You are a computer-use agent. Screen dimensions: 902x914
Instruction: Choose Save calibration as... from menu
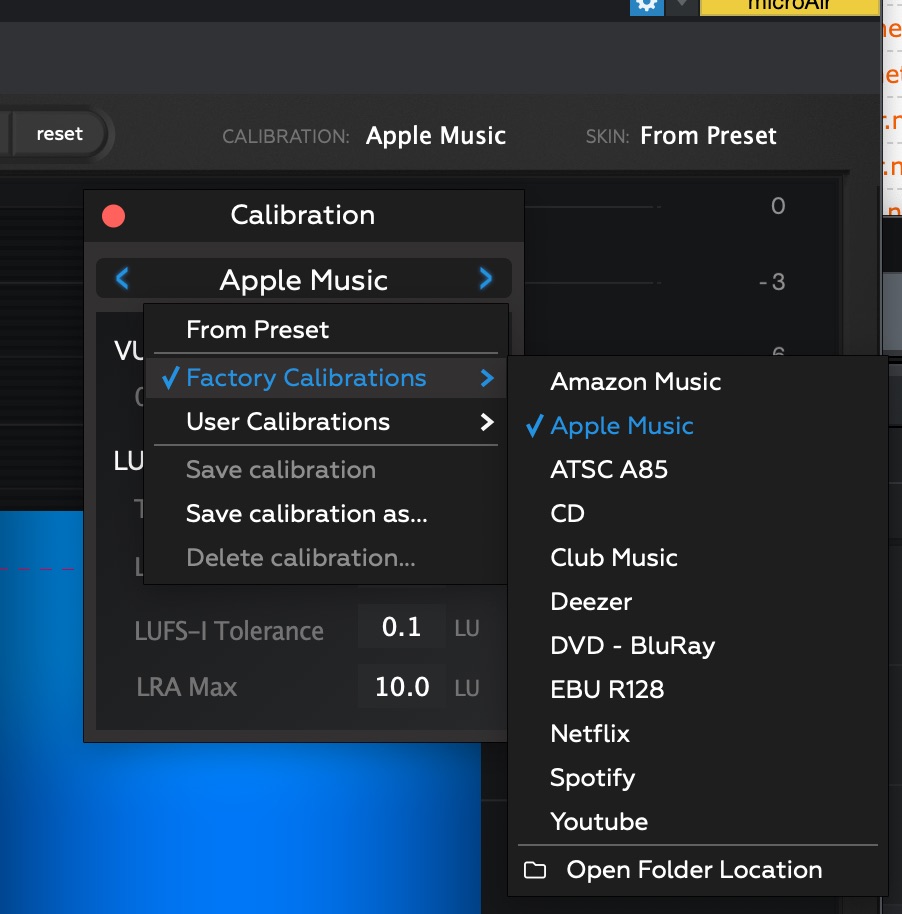pyautogui.click(x=307, y=514)
